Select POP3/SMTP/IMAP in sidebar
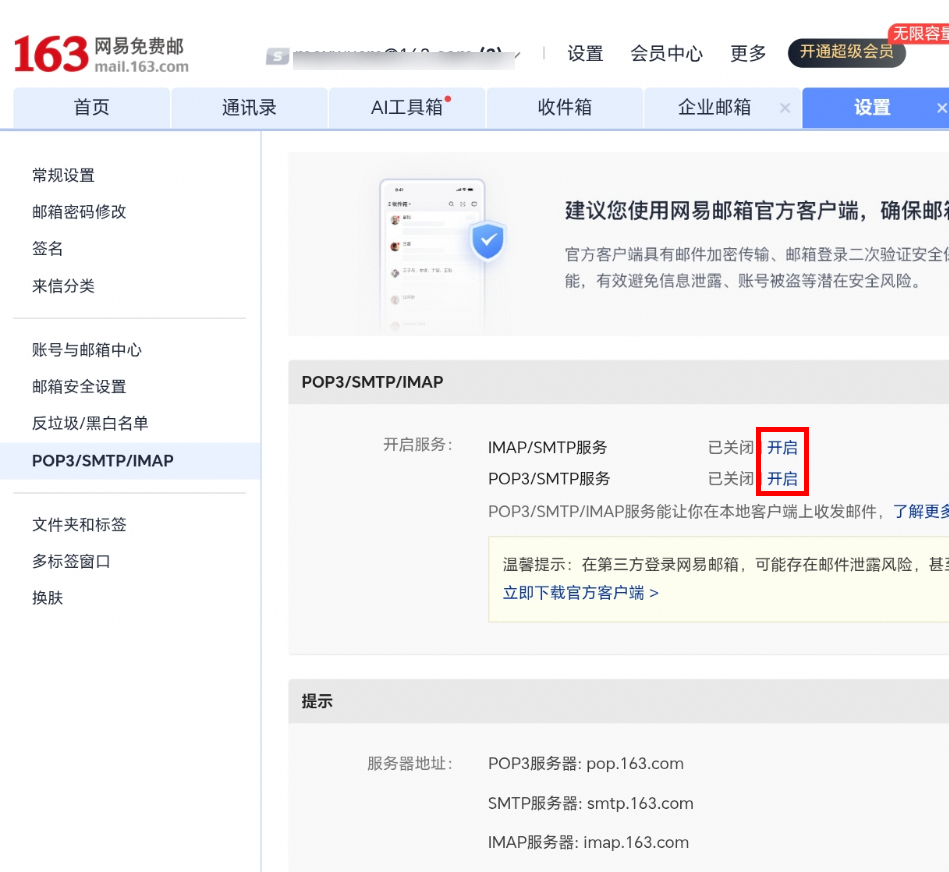The height and width of the screenshot is (872, 949). pyautogui.click(x=130, y=461)
